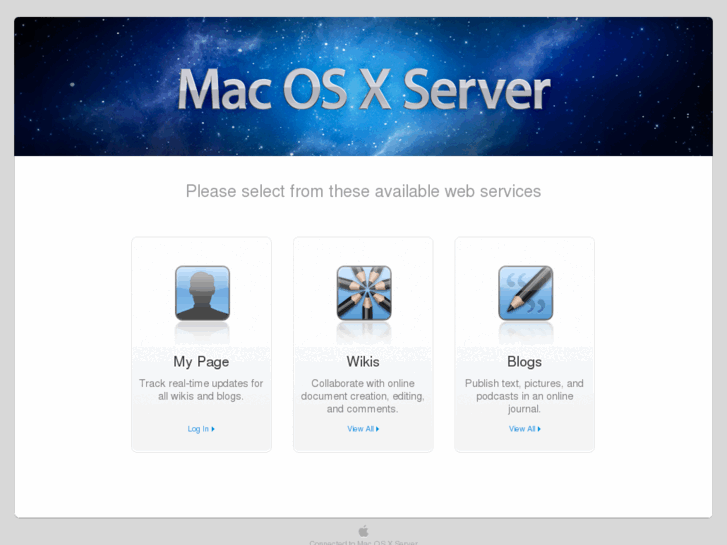This screenshot has height=545, width=727.
Task: Click the Connected to Mac OS X Server footer text
Action: (x=364, y=542)
